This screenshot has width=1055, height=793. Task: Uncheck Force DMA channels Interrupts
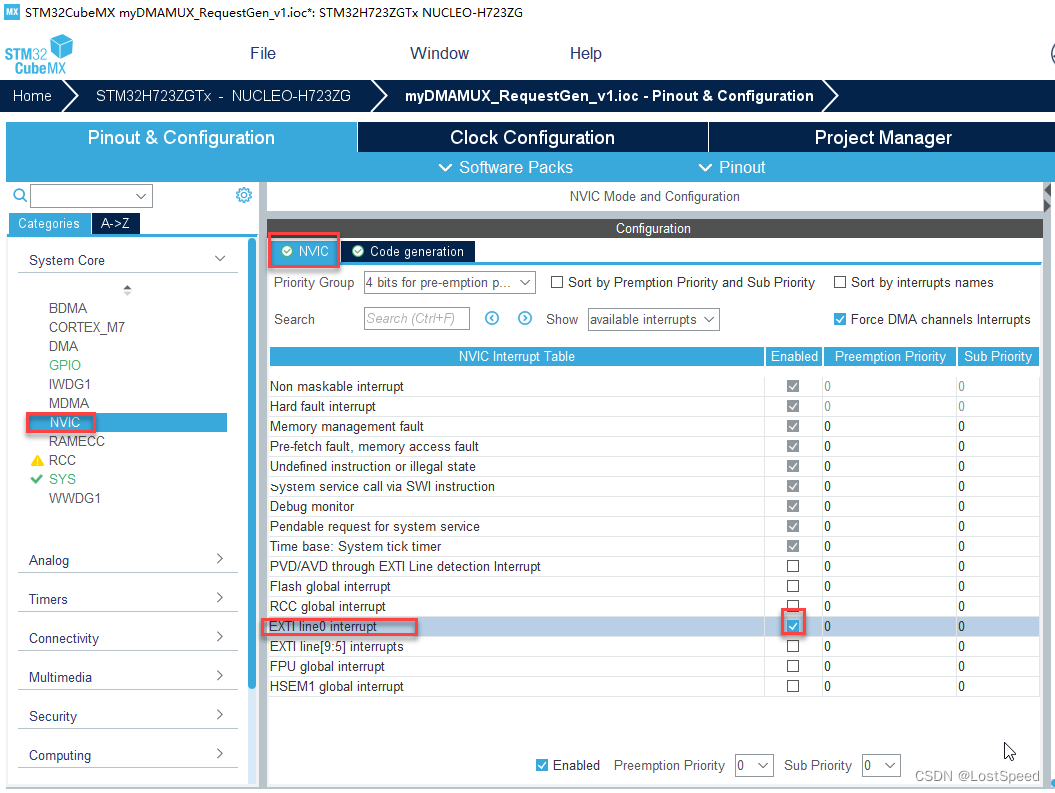click(x=840, y=319)
